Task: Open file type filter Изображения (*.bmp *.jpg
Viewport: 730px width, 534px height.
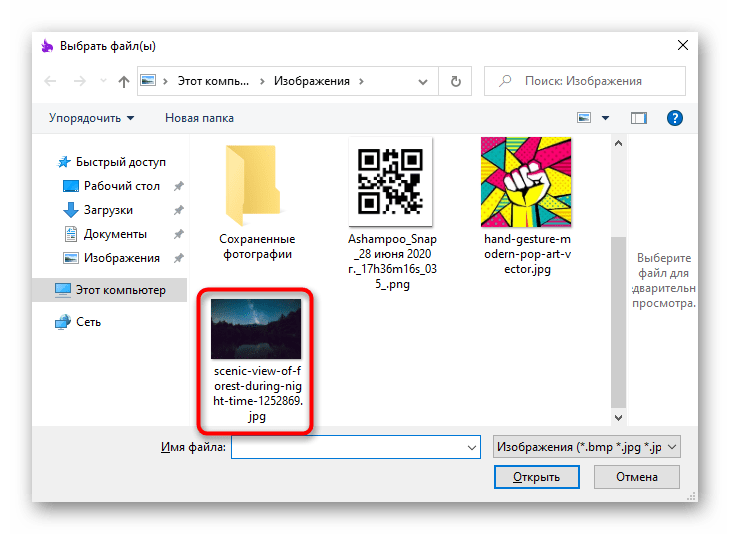Action: pyautogui.click(x=587, y=447)
